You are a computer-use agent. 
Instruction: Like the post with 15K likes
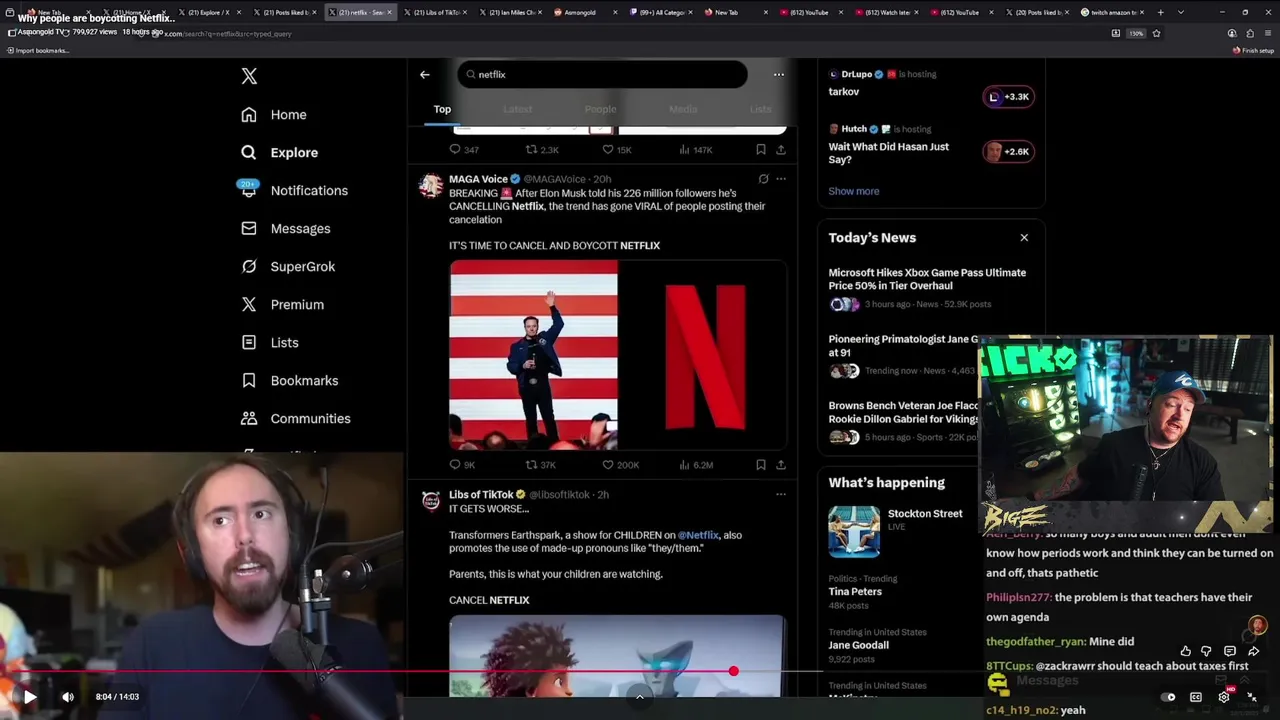(x=616, y=150)
